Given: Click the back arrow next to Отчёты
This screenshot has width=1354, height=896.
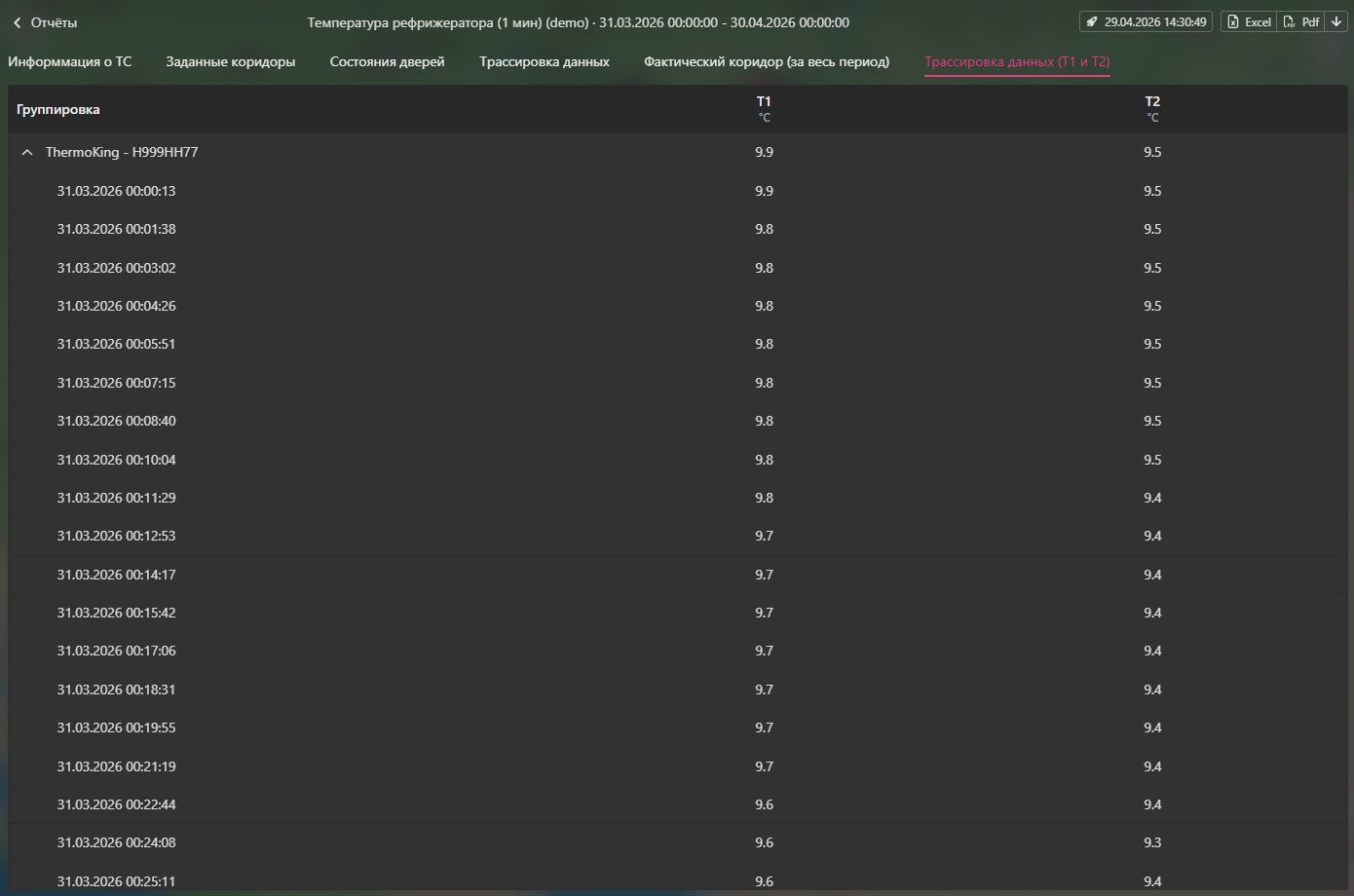Looking at the screenshot, I should click(x=17, y=22).
